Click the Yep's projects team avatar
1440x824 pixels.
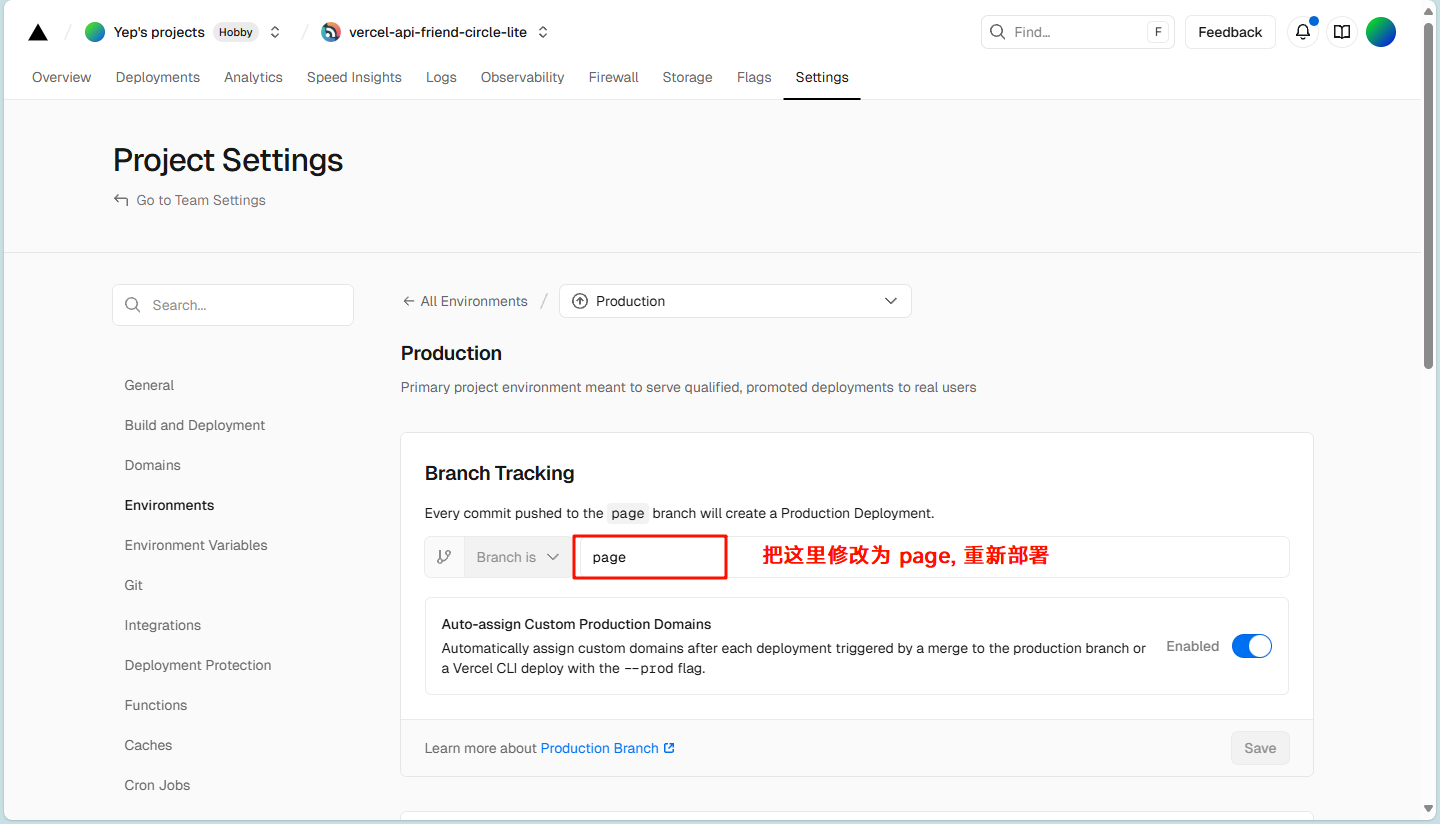click(x=95, y=32)
